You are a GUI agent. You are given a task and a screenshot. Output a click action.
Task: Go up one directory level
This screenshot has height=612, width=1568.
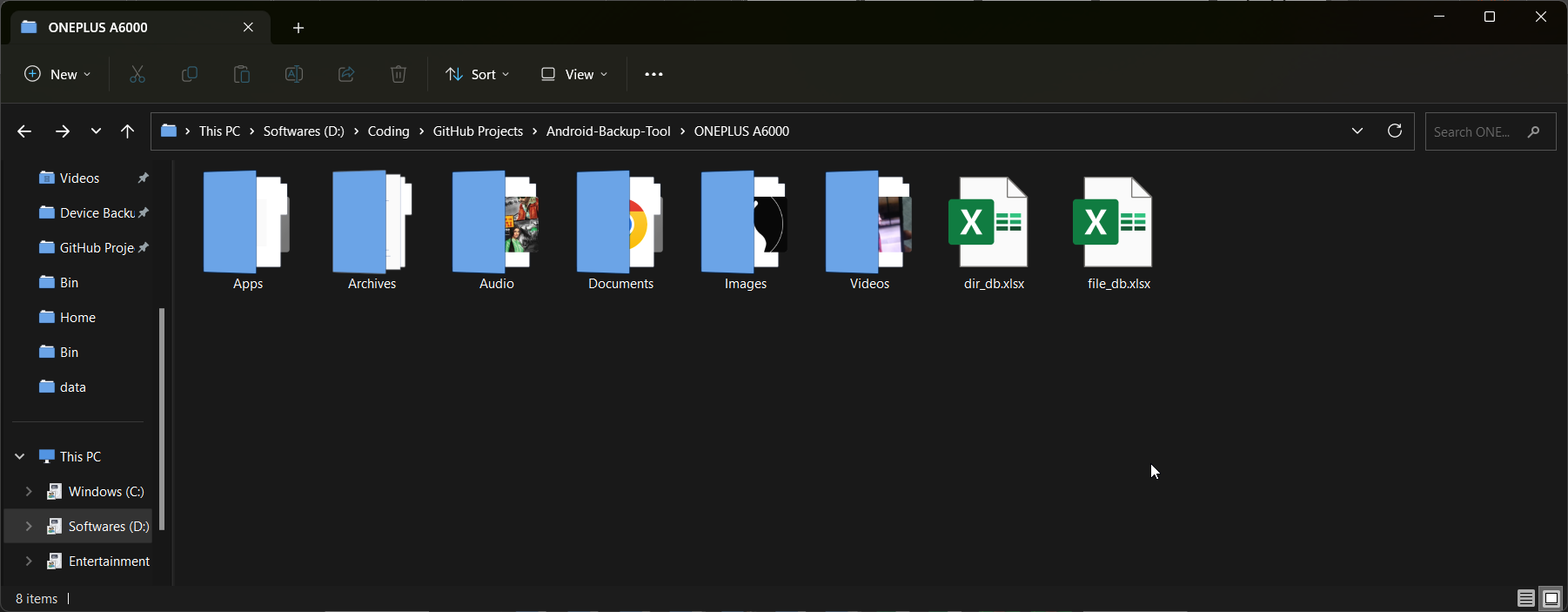pos(128,131)
